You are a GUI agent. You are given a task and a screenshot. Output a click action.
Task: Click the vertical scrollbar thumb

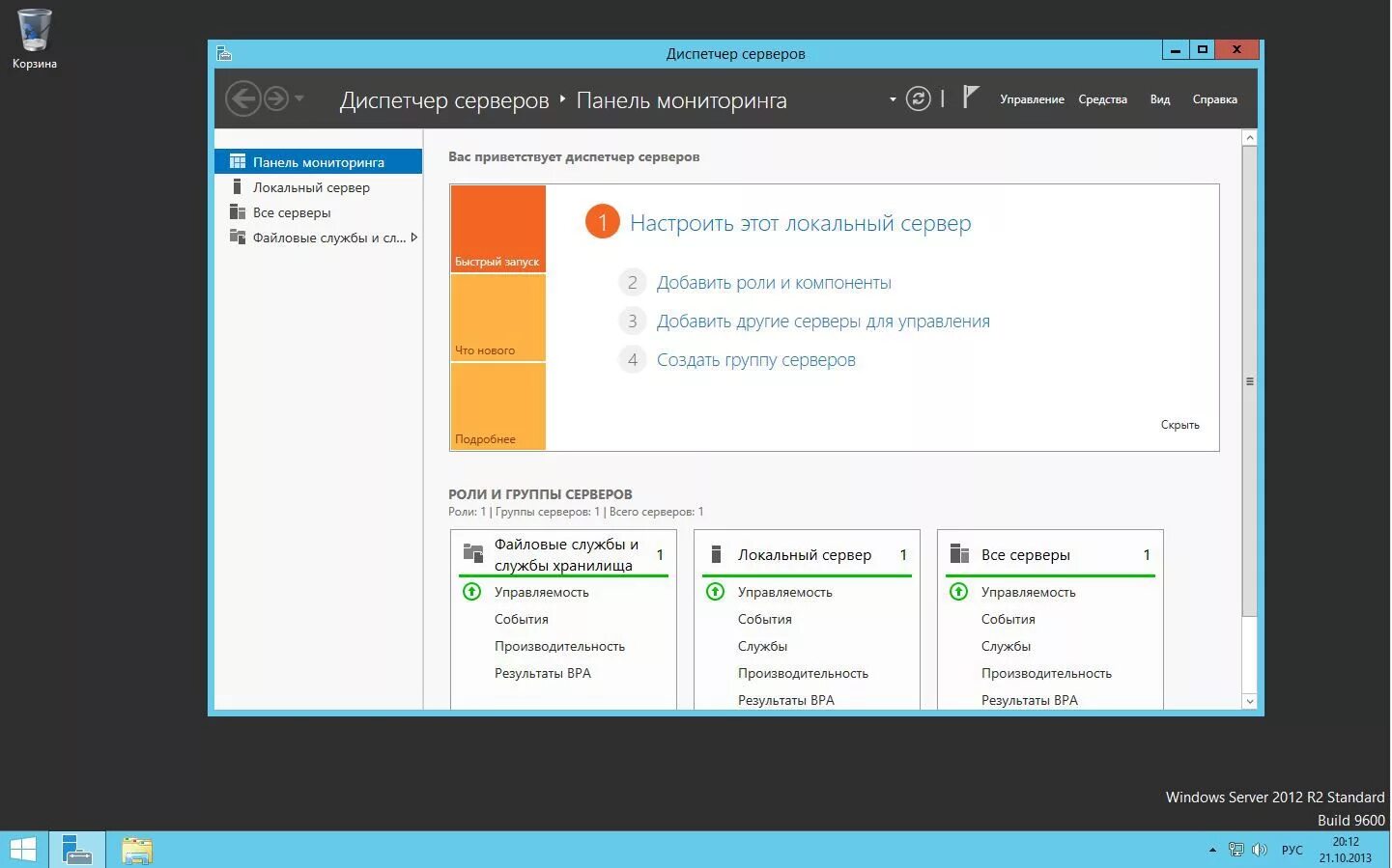[x=1249, y=381]
